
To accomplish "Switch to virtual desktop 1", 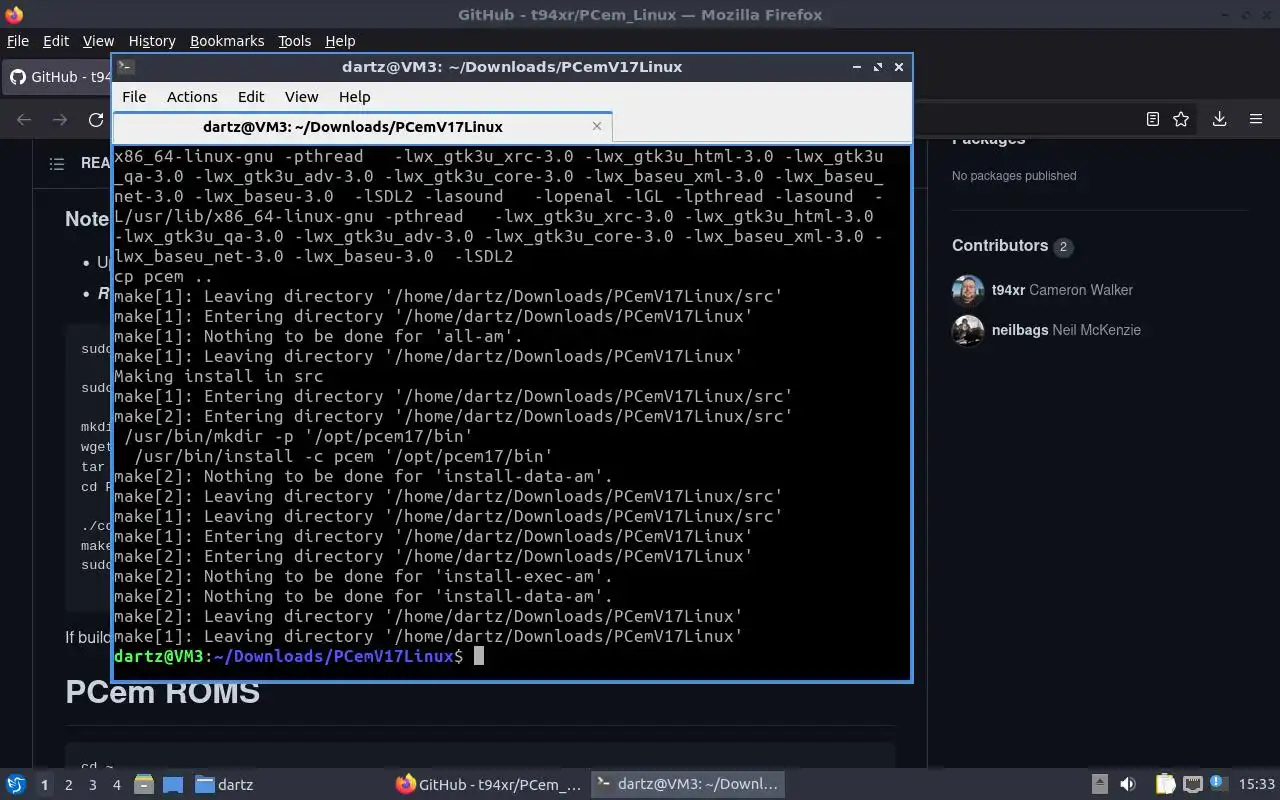I will (44, 785).
